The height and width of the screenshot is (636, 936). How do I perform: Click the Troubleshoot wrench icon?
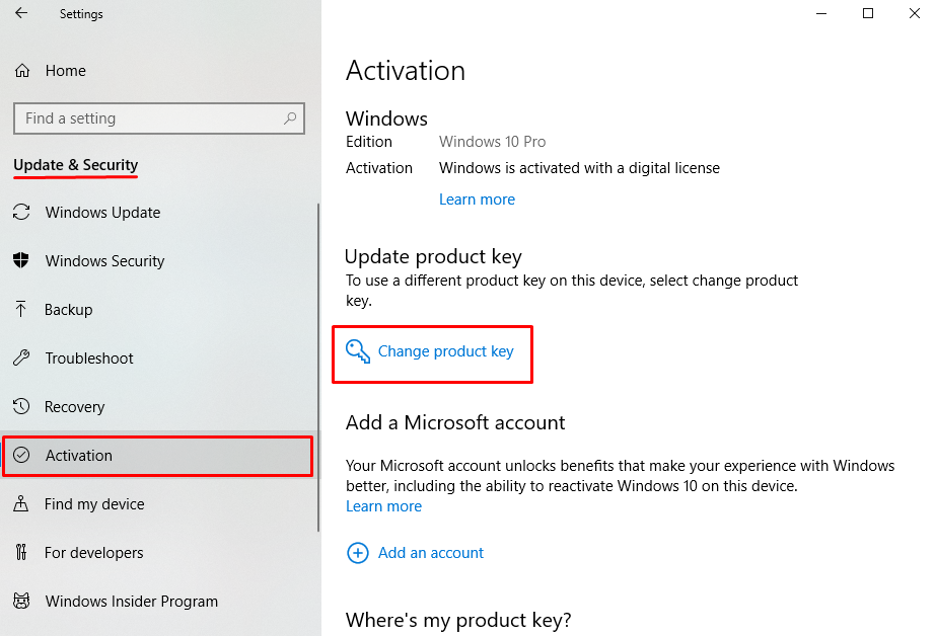[21, 358]
